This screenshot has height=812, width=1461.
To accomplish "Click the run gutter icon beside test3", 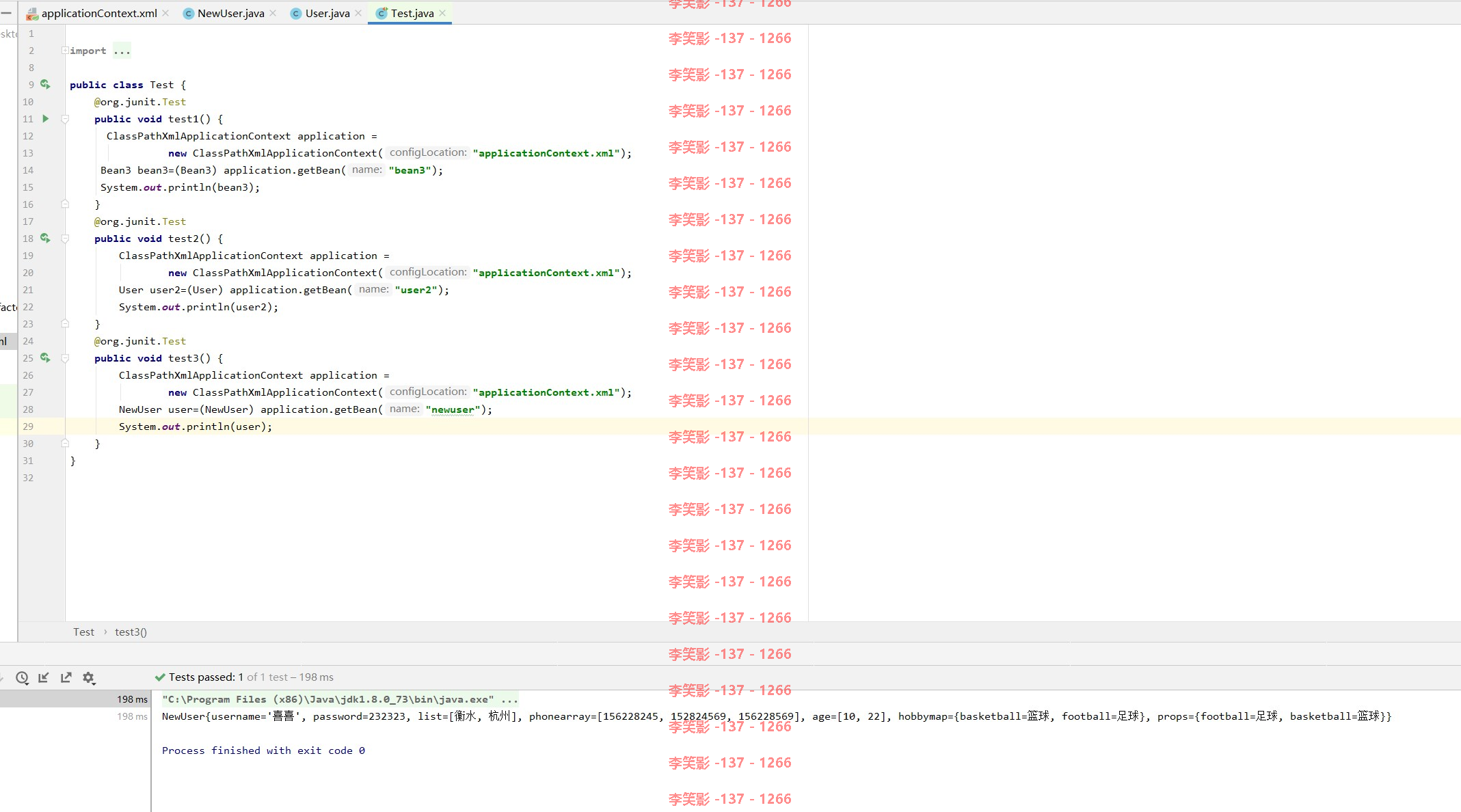I will tap(45, 357).
